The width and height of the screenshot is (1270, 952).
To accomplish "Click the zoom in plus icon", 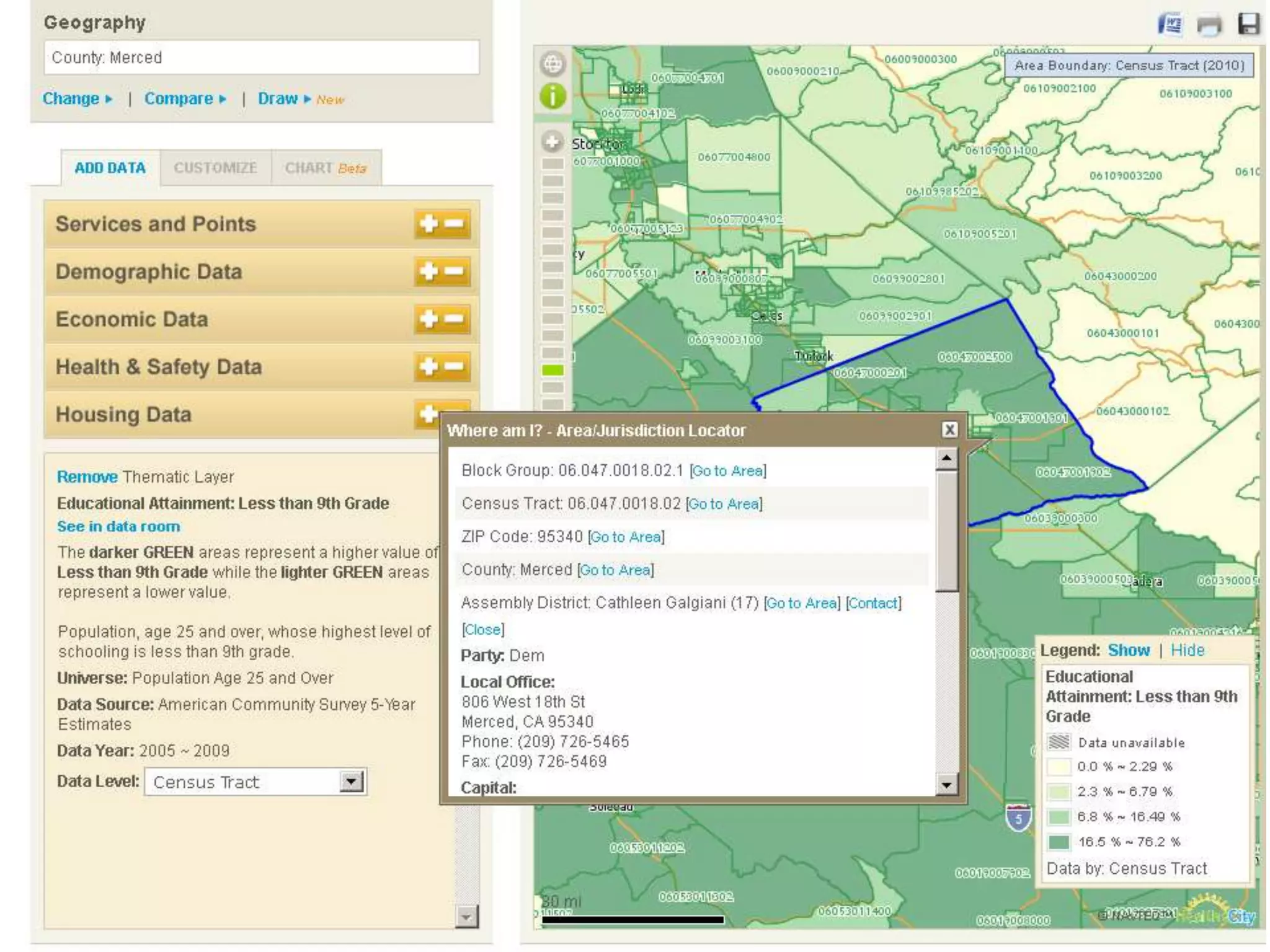I will click(x=552, y=142).
